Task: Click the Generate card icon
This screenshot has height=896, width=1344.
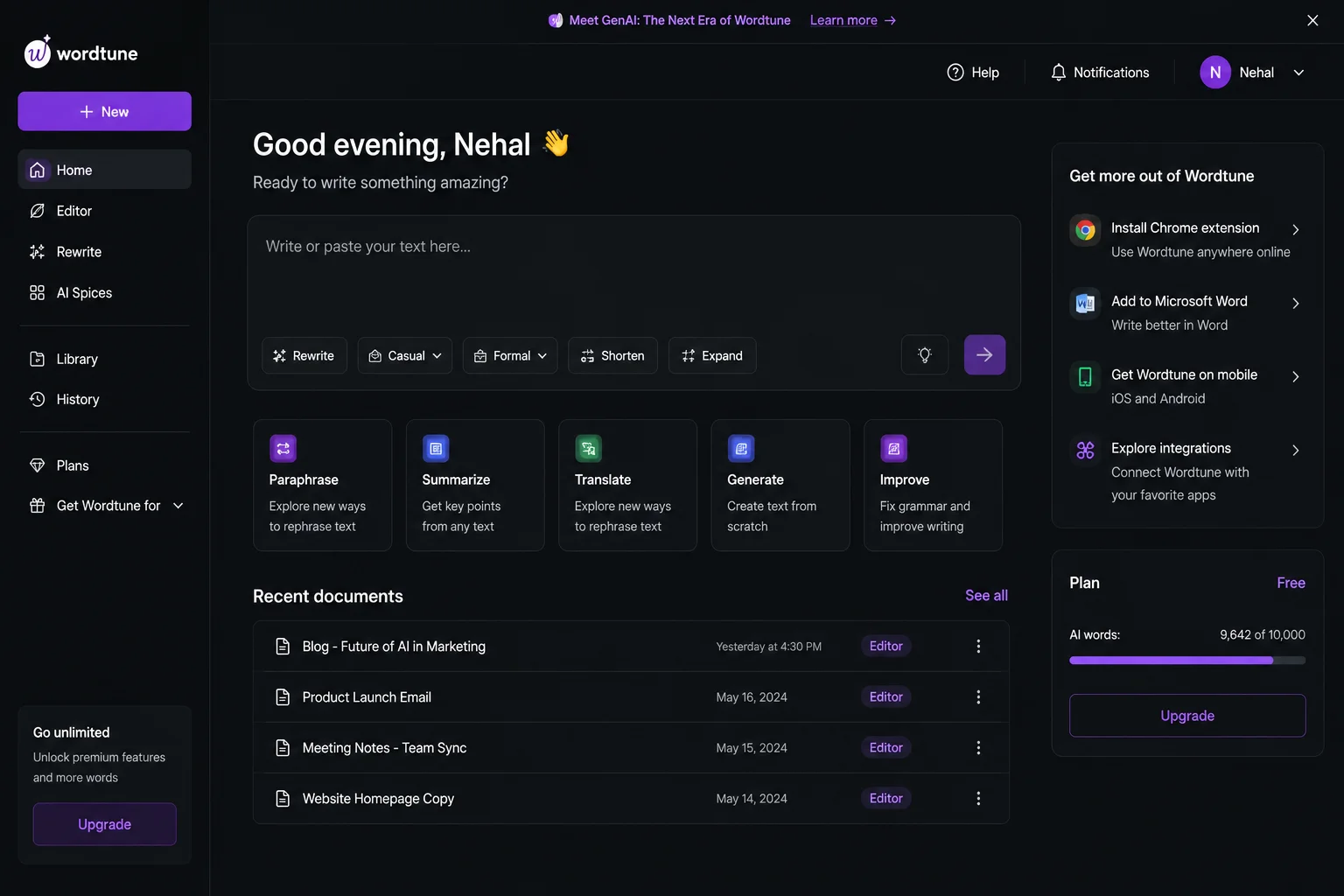Action: (741, 449)
